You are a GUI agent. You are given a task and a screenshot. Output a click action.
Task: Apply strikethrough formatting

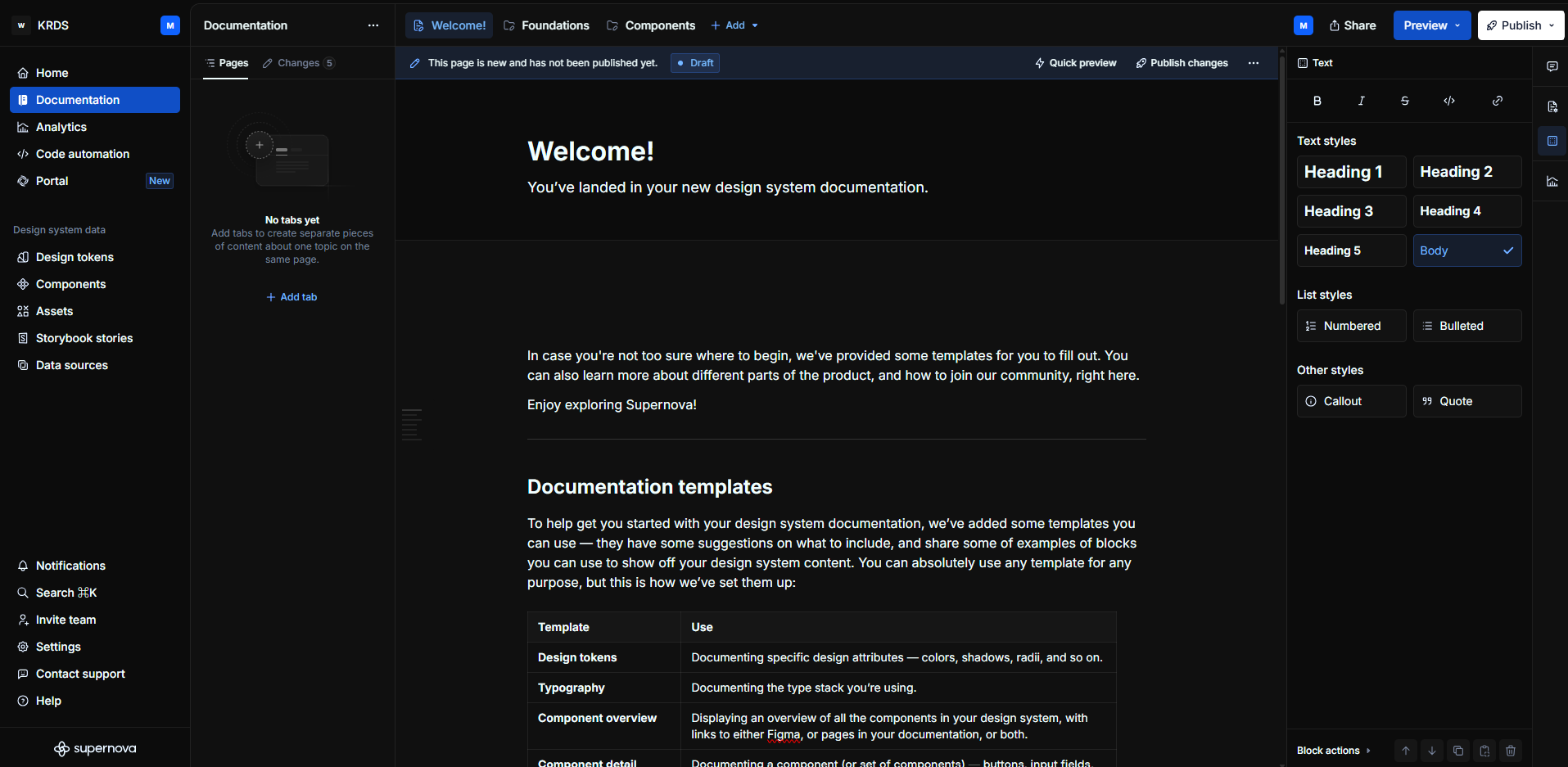1405,101
